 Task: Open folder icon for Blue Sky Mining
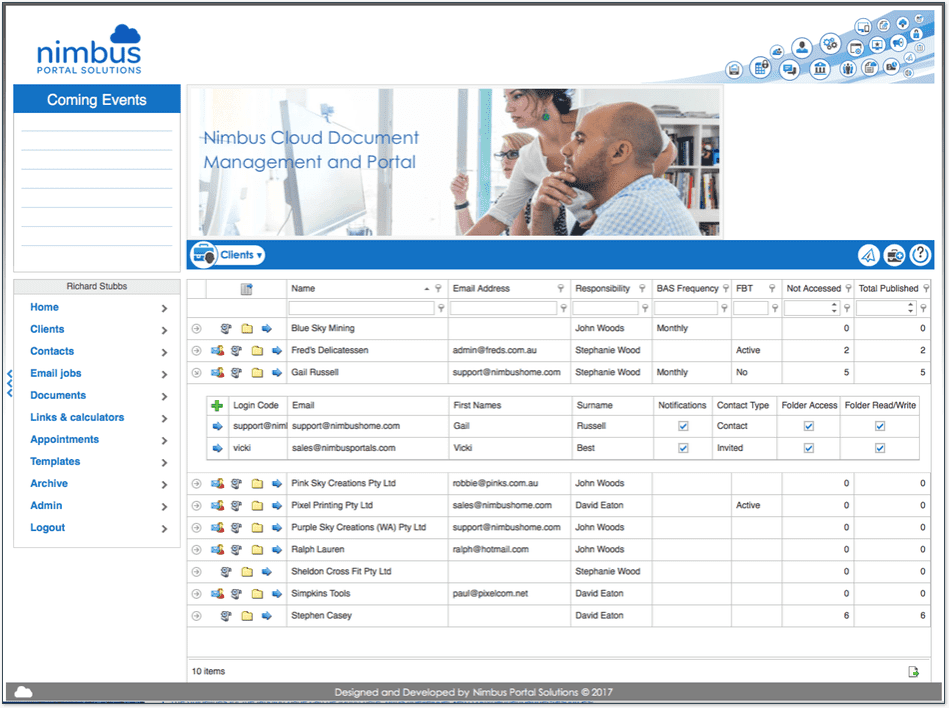(x=257, y=328)
